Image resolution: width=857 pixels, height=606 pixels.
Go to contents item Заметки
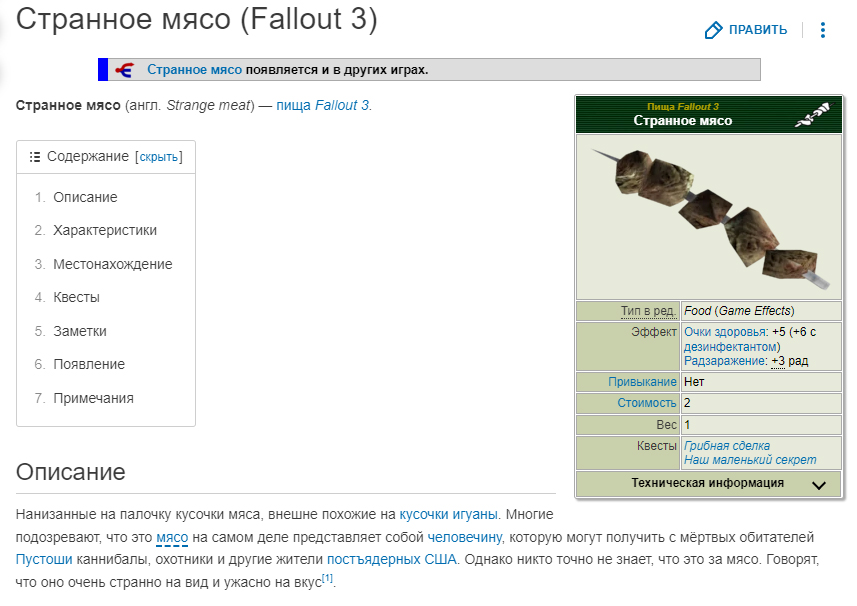80,332
